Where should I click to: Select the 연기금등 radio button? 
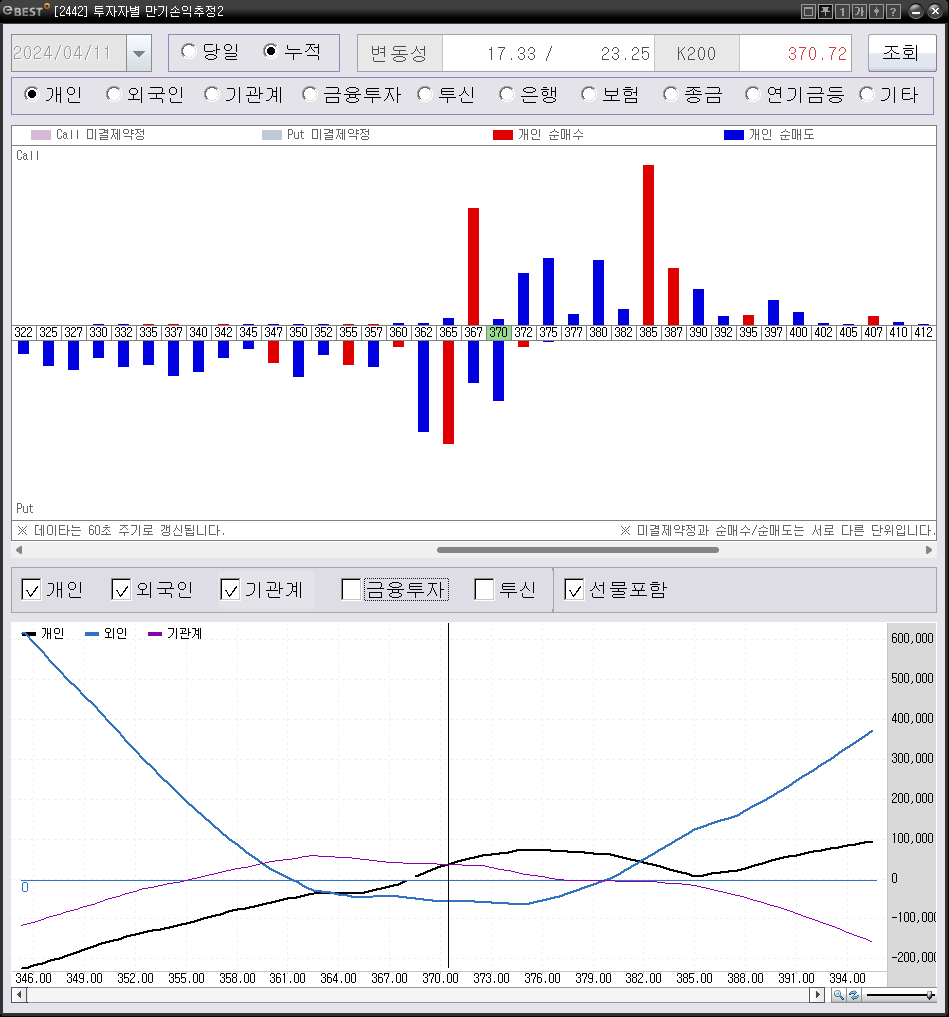tap(752, 95)
